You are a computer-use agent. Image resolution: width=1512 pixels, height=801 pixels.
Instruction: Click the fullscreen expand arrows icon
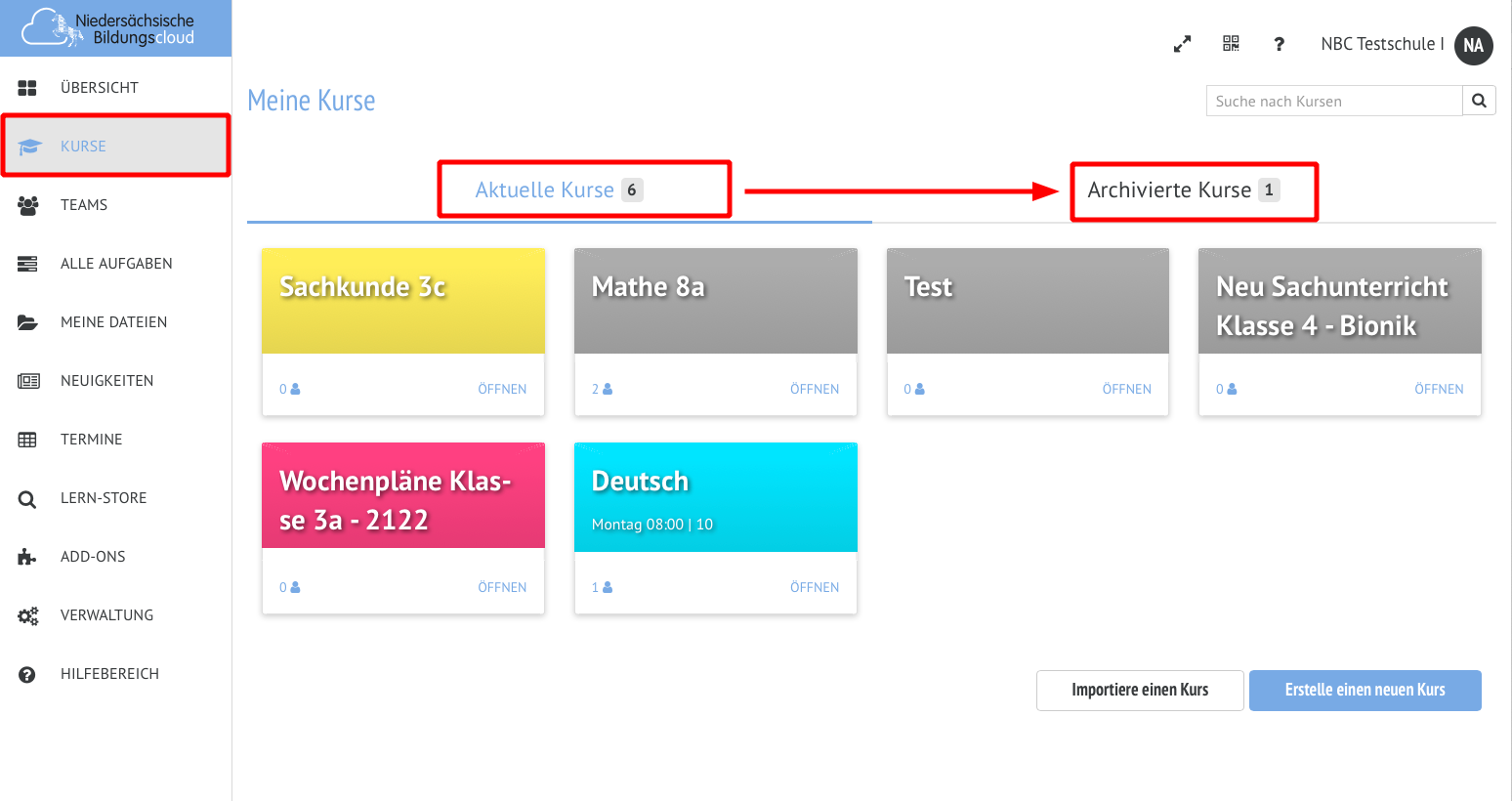click(1182, 44)
